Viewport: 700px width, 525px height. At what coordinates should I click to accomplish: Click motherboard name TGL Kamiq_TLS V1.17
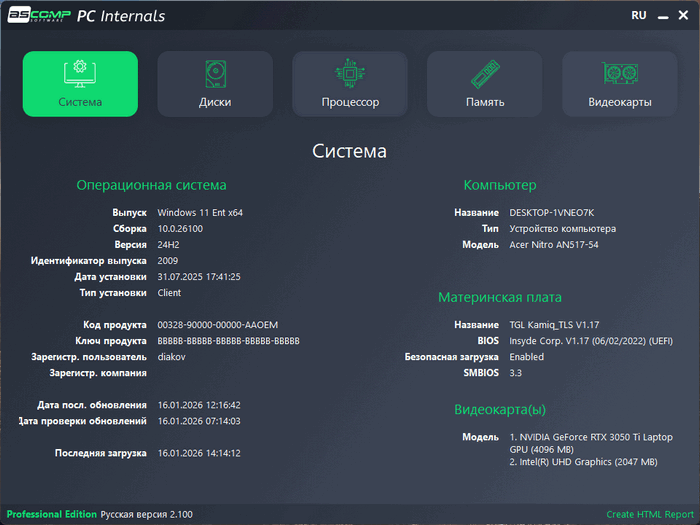[x=554, y=325]
